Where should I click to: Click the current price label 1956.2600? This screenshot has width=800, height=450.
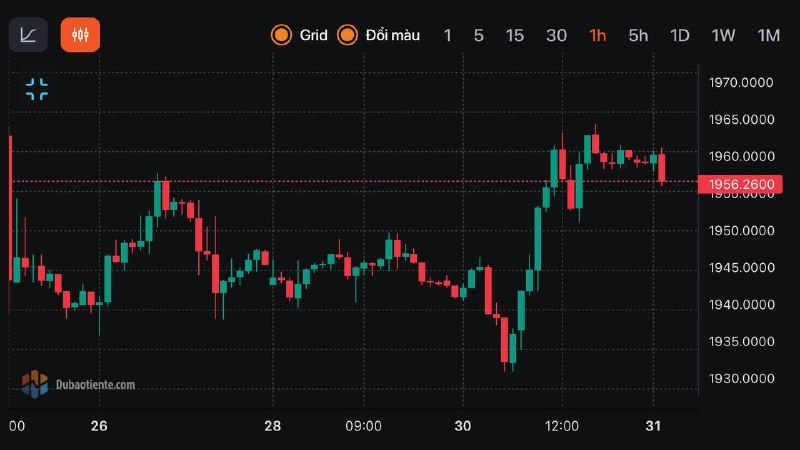[739, 183]
